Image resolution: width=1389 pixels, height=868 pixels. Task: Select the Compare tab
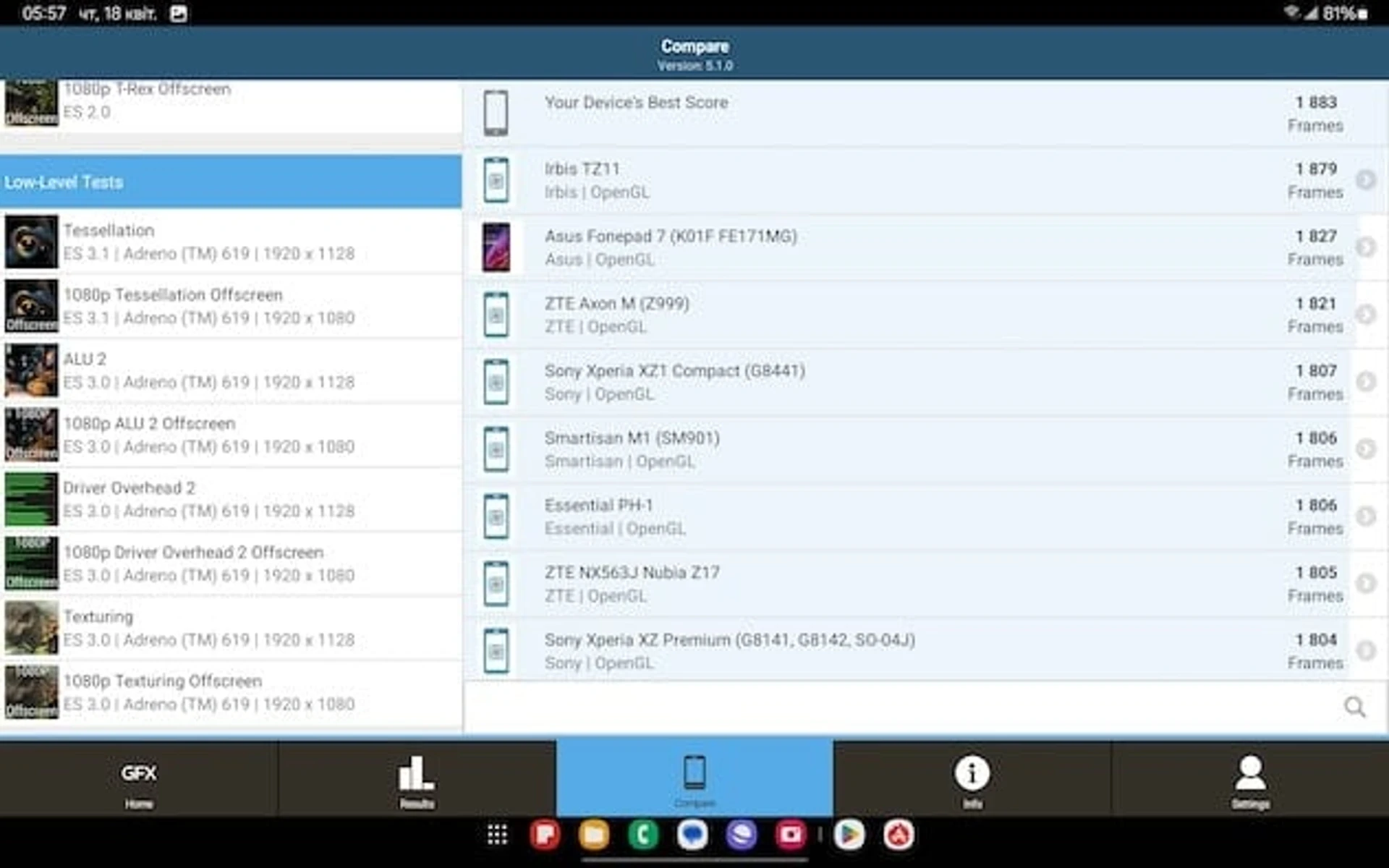tap(694, 779)
